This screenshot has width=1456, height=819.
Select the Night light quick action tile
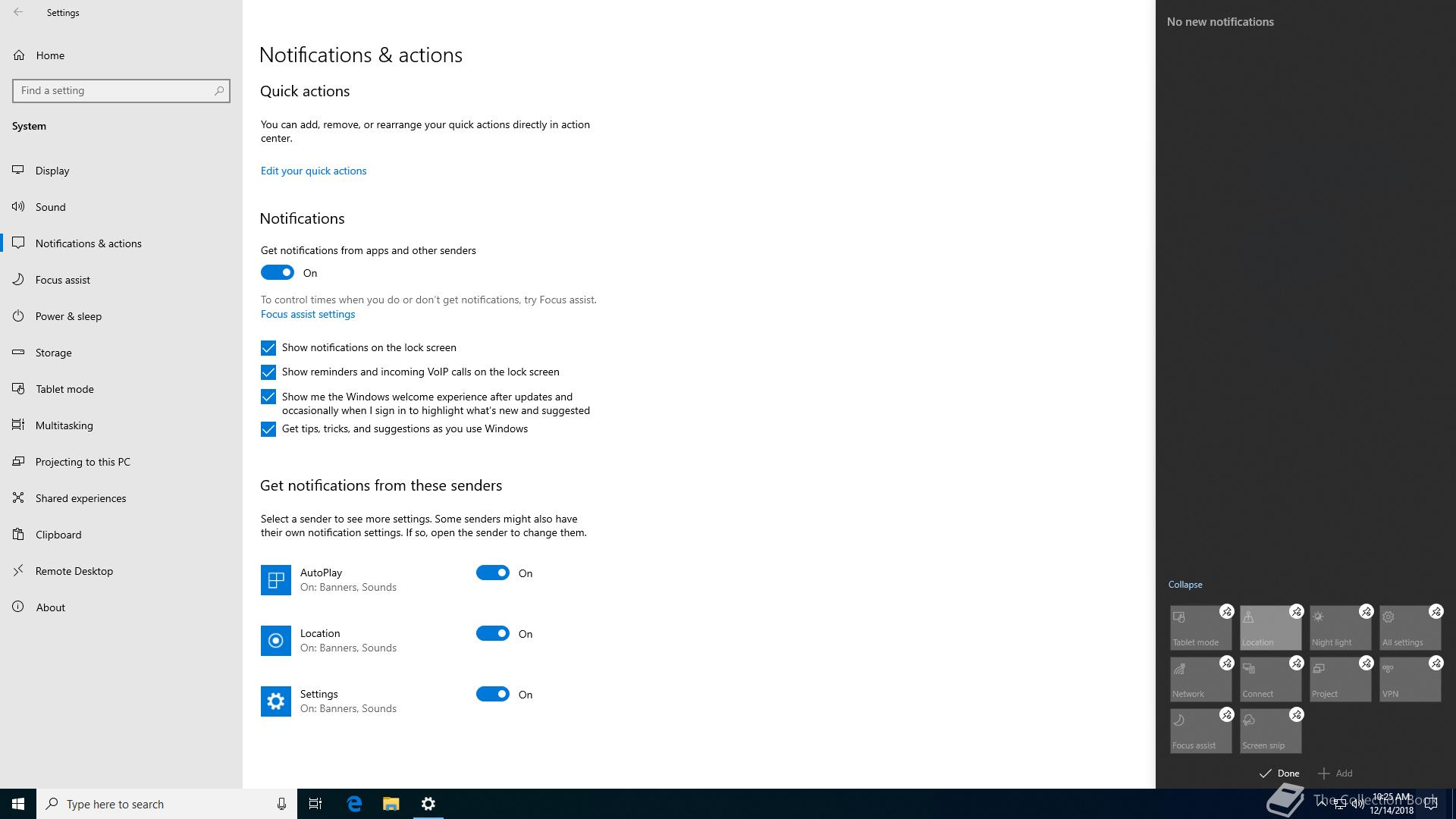1340,628
